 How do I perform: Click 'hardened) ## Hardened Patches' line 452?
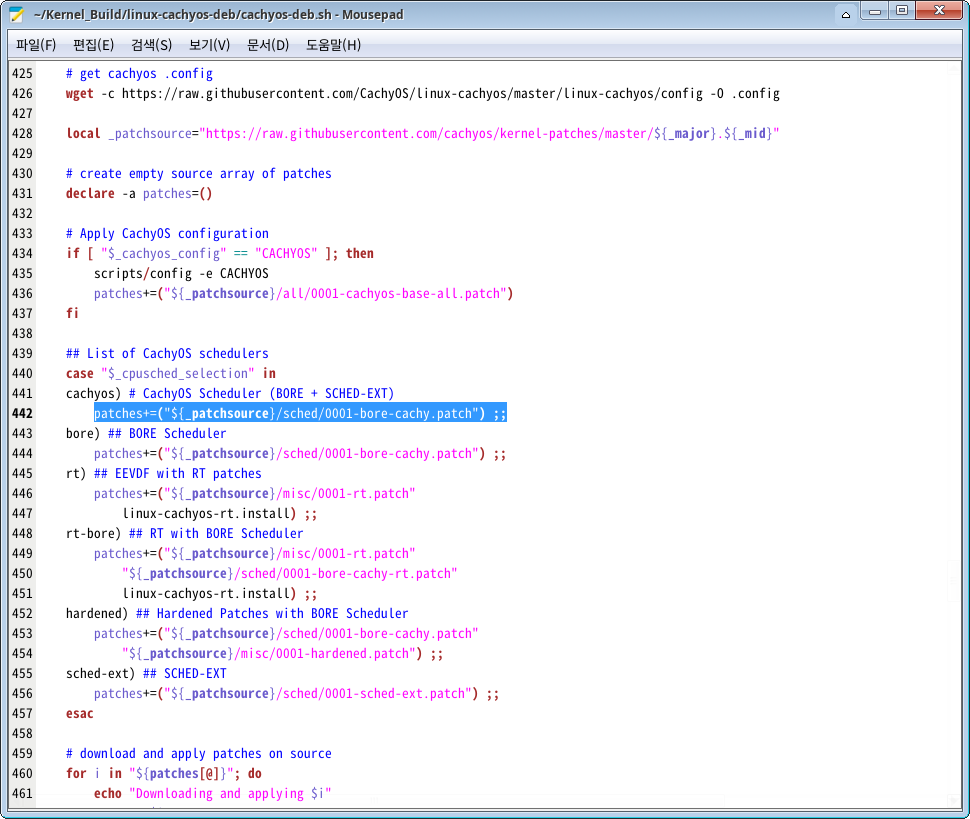(237, 614)
